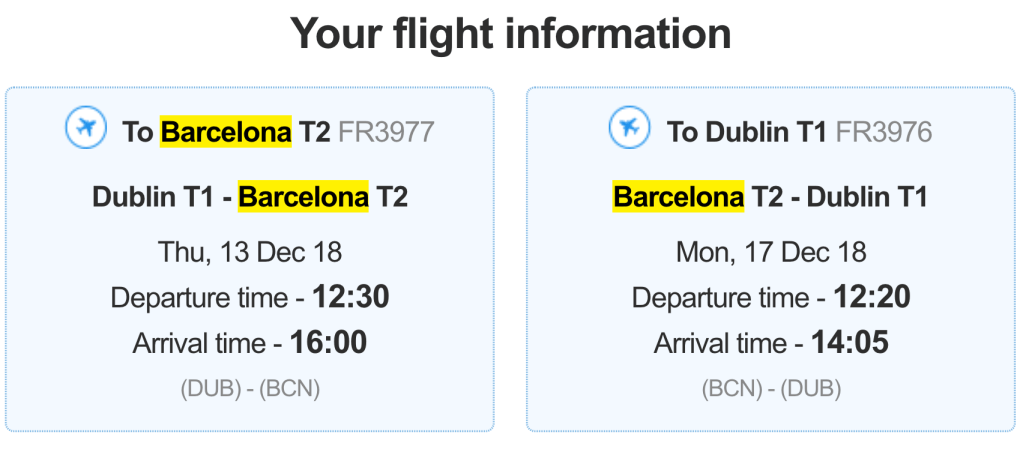Select flight number FR3977
The image size is (1023, 449).
point(386,132)
